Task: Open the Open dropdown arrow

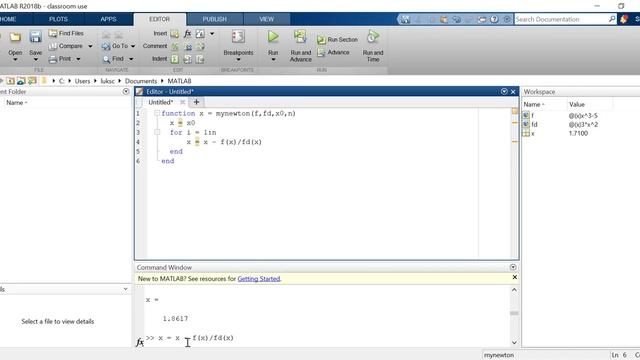Action: [x=15, y=60]
